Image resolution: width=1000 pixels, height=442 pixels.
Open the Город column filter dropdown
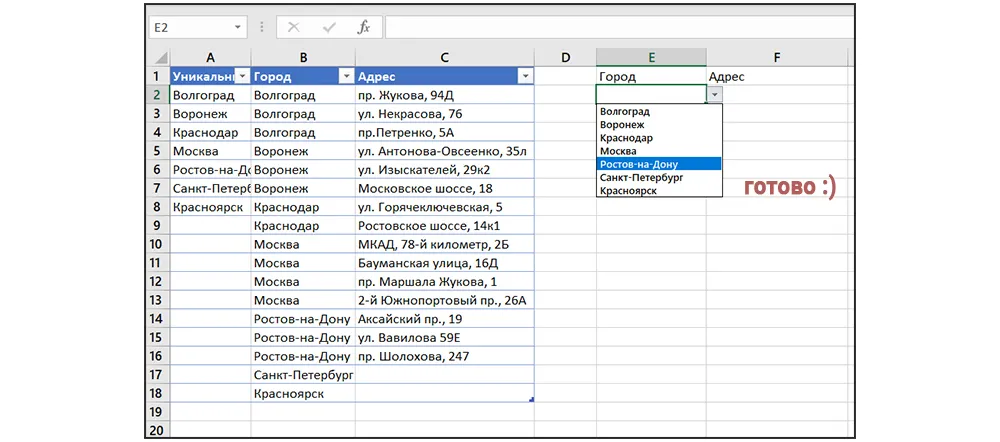tap(346, 76)
